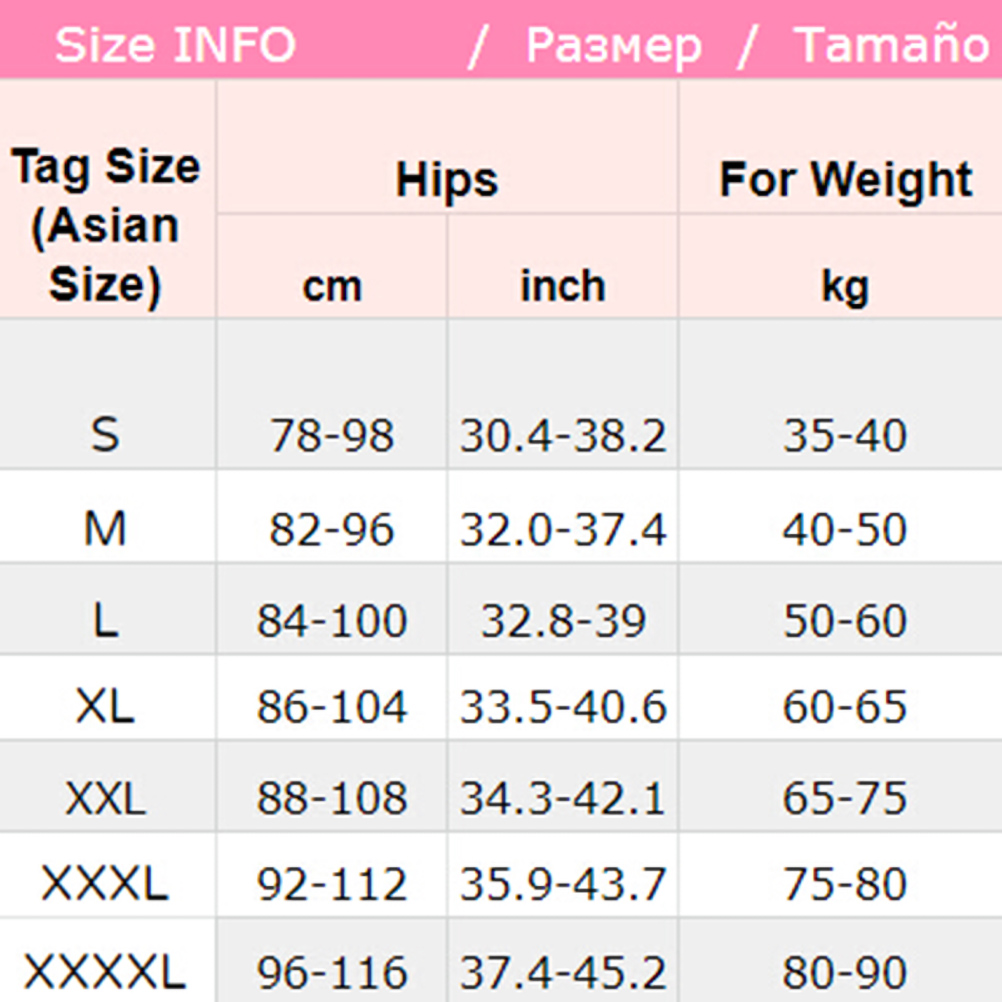Viewport: 1002px width, 1002px height.
Task: Click the 65-75 kg weight cell
Action: pyautogui.click(x=845, y=797)
